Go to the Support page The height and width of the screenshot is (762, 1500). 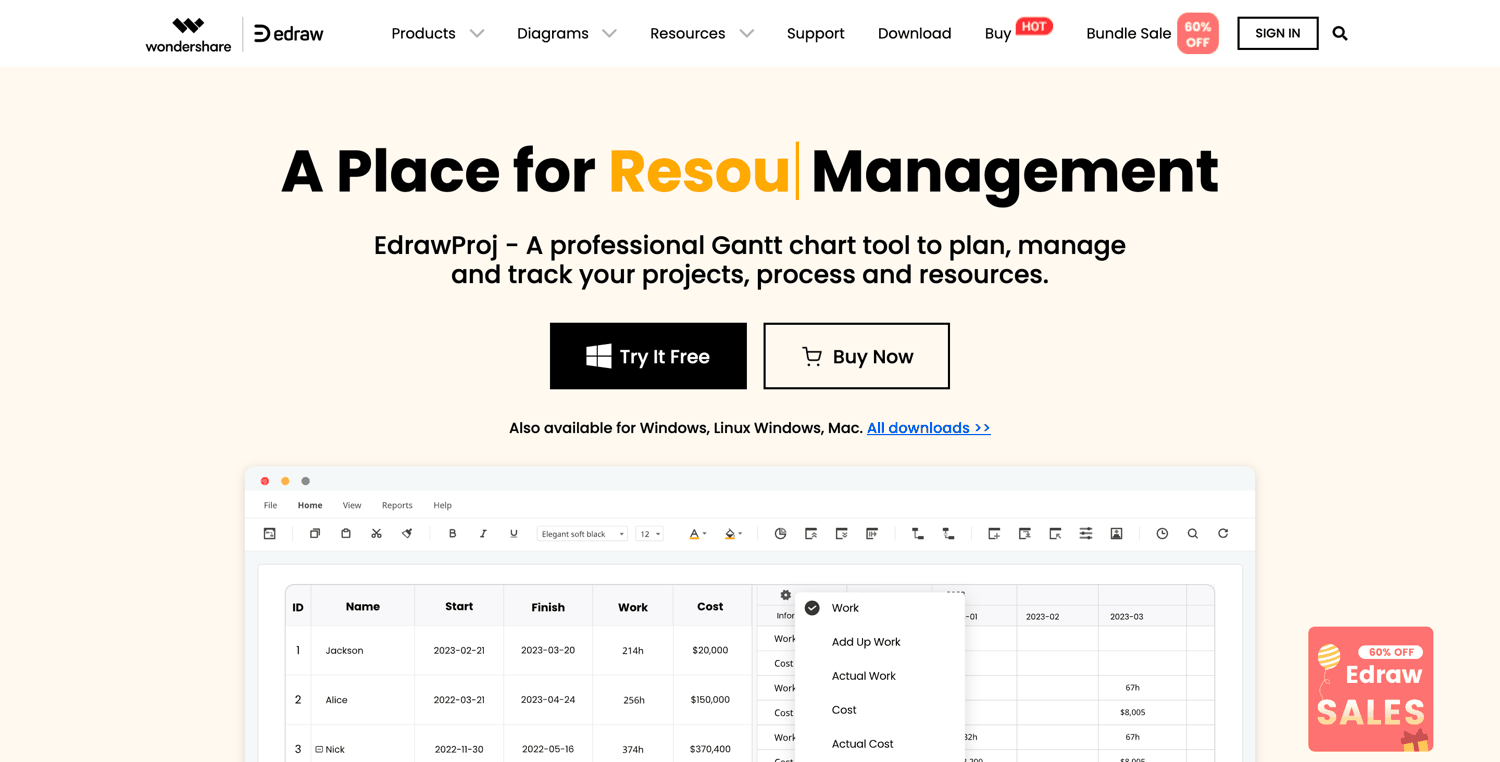tap(815, 34)
